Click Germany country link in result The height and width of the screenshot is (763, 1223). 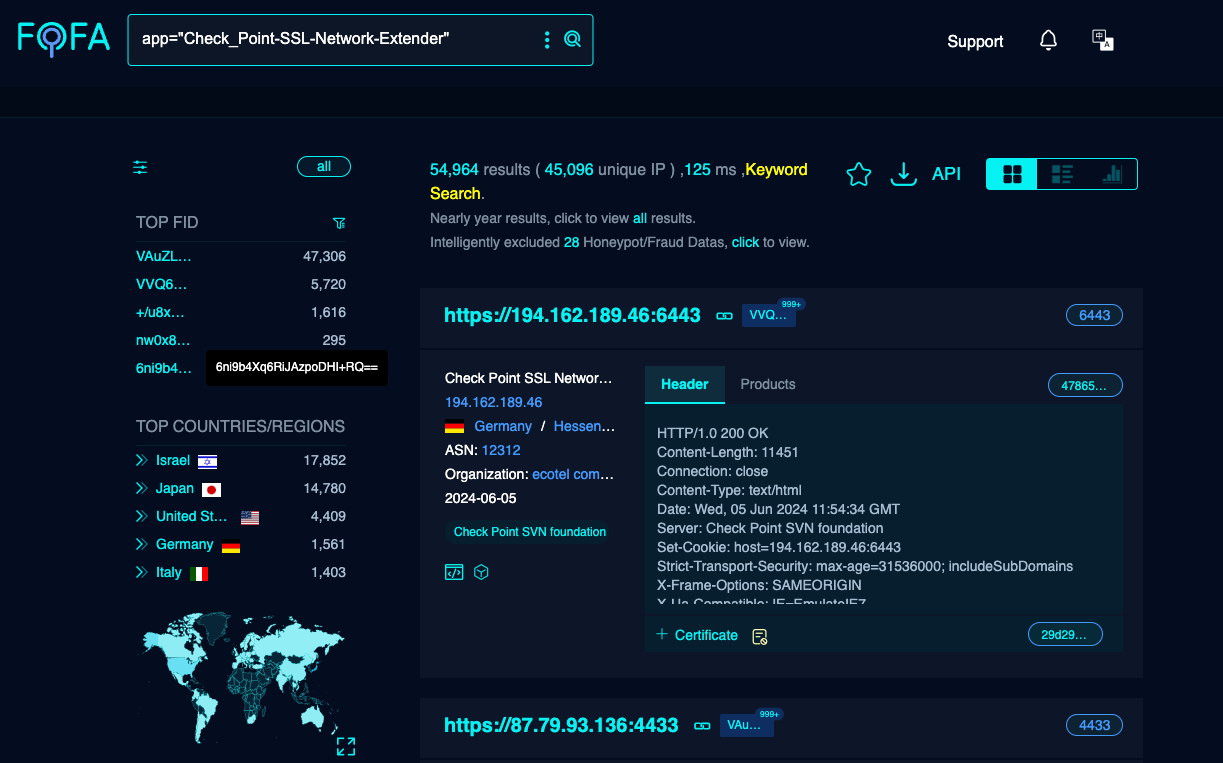click(503, 426)
